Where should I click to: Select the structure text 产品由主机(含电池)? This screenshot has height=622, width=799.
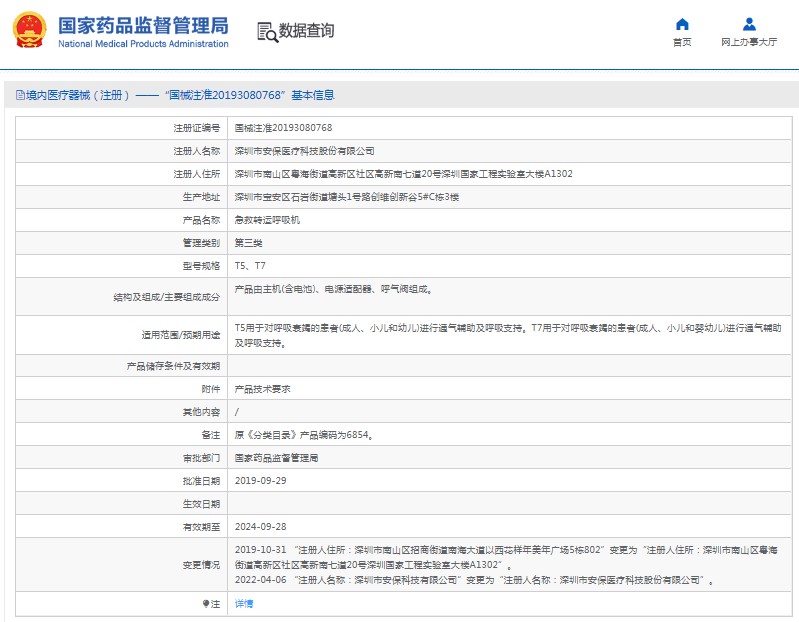coord(333,289)
